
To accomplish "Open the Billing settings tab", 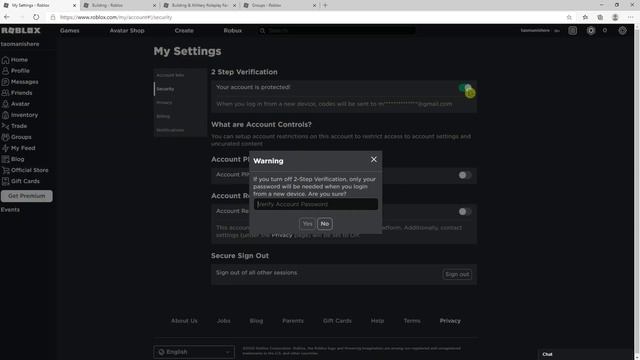I will click(x=180, y=116).
